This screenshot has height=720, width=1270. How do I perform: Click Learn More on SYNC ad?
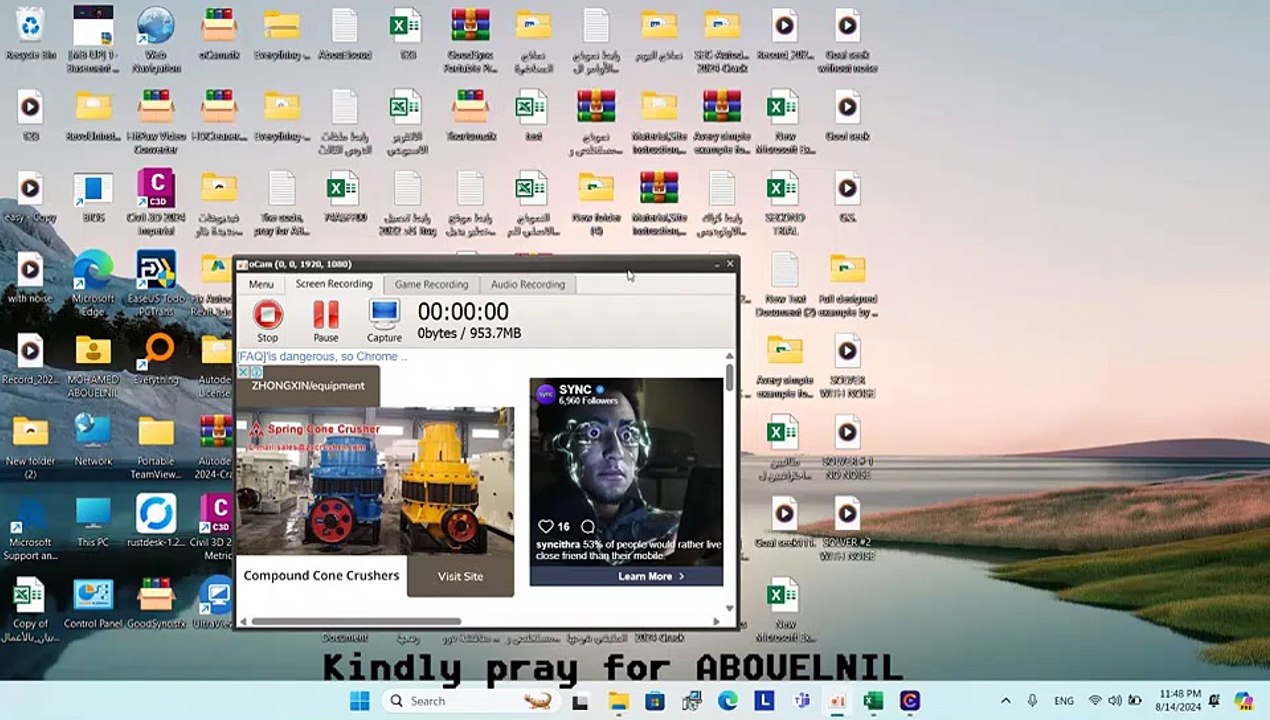(651, 576)
